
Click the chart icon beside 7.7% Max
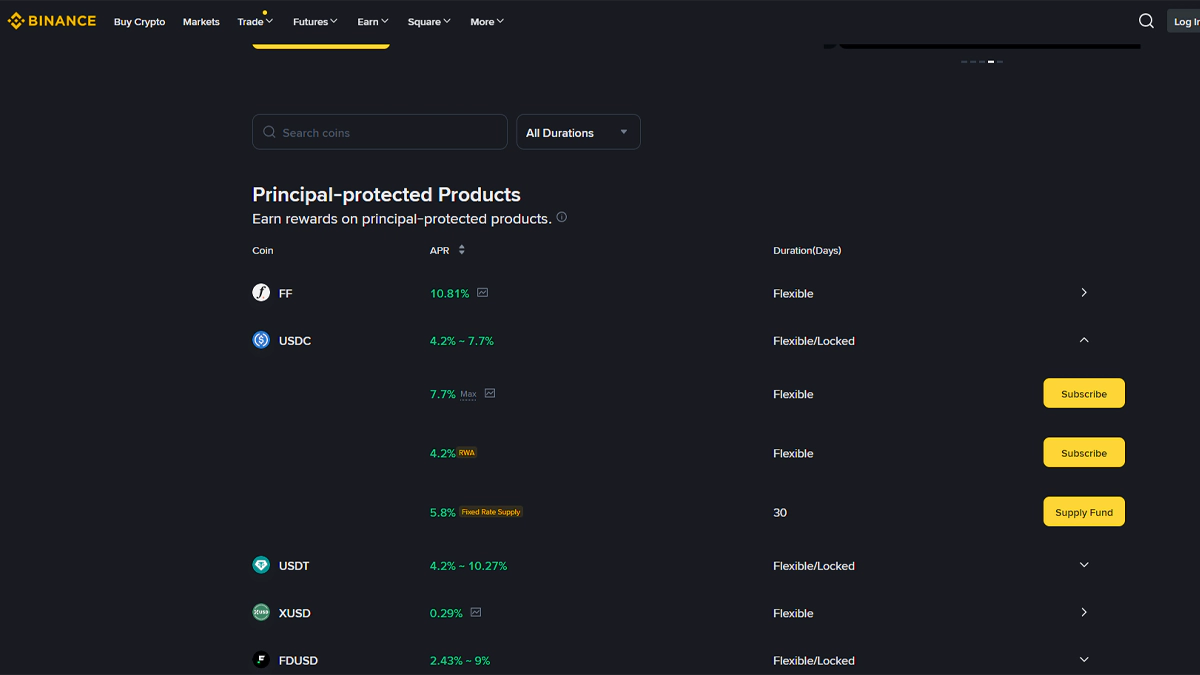[x=490, y=394]
